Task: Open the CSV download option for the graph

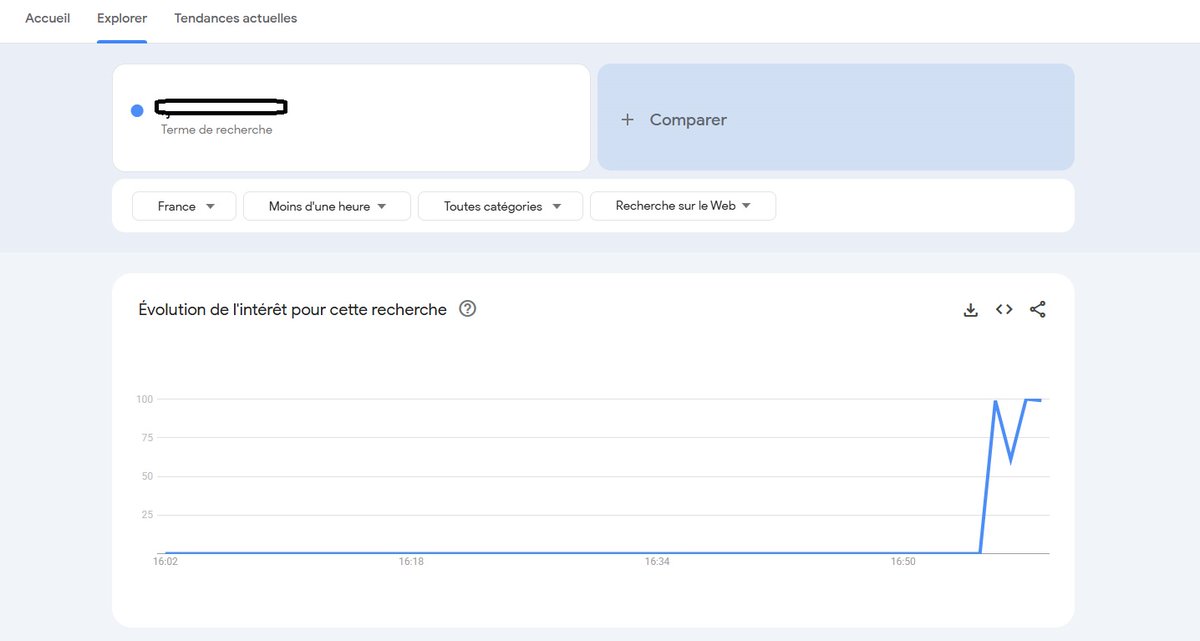Action: [970, 309]
